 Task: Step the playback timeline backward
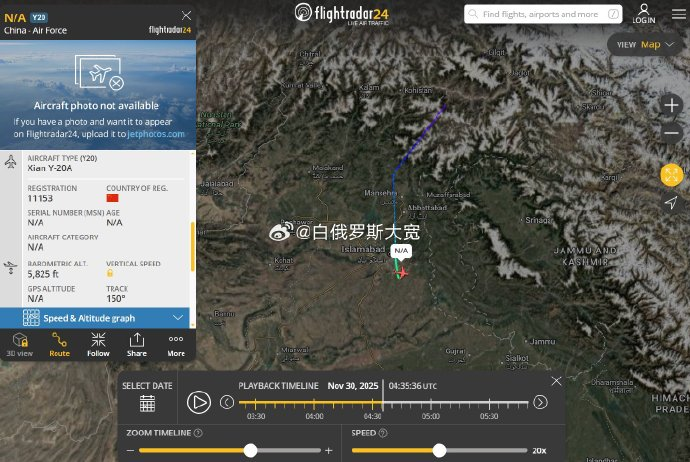coord(227,402)
